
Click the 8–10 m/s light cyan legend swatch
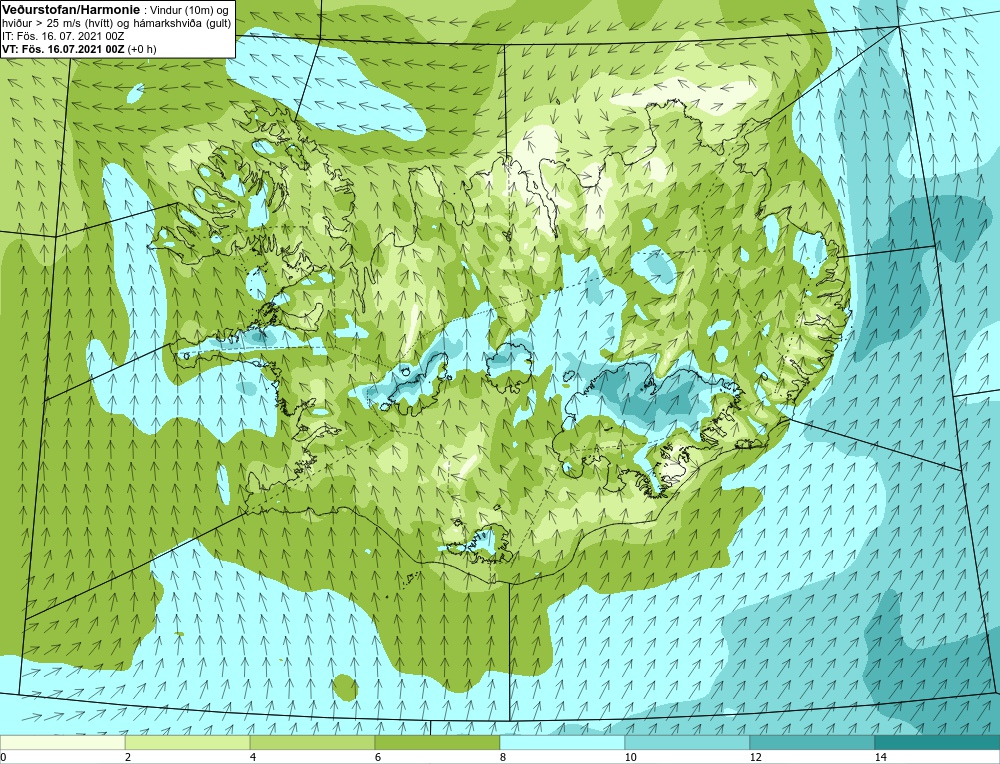point(562,742)
